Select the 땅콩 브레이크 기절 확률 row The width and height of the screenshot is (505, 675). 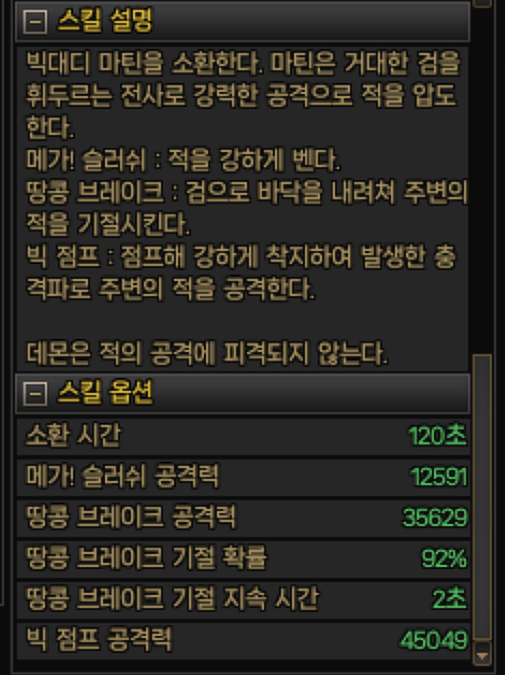click(243, 558)
